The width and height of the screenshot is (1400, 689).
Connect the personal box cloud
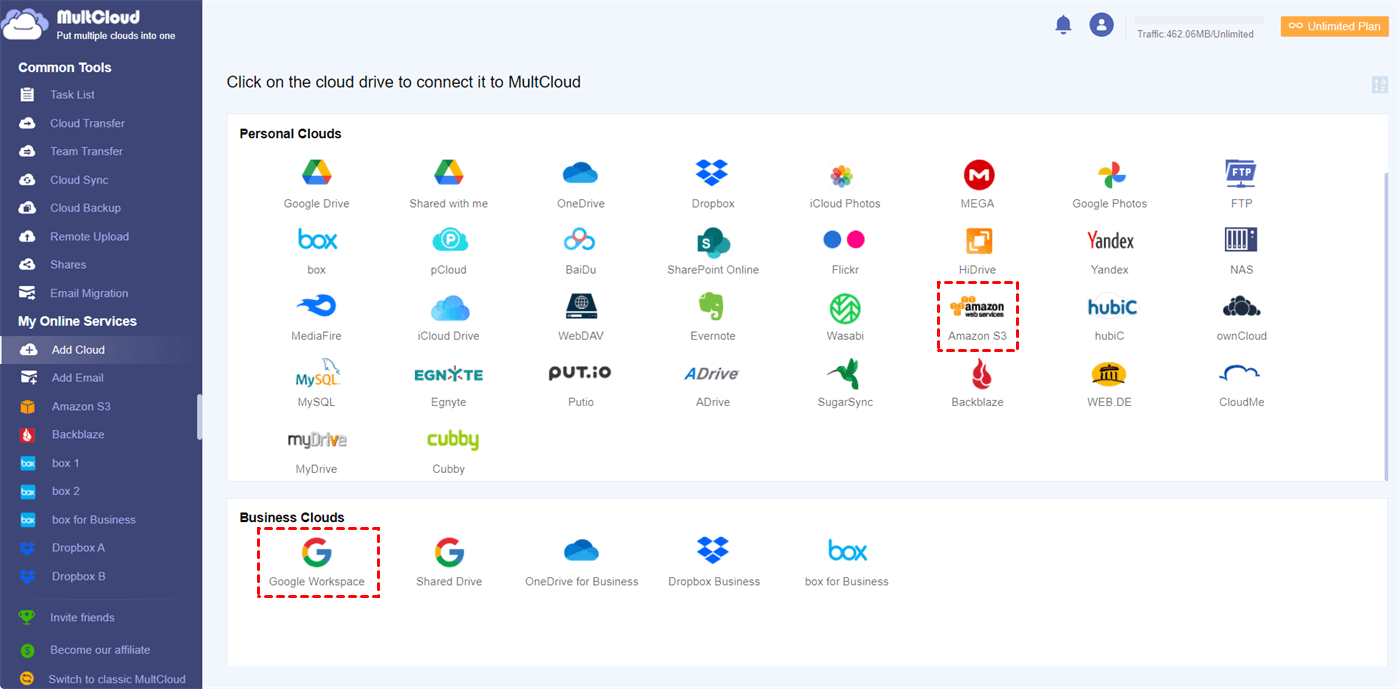click(x=317, y=241)
